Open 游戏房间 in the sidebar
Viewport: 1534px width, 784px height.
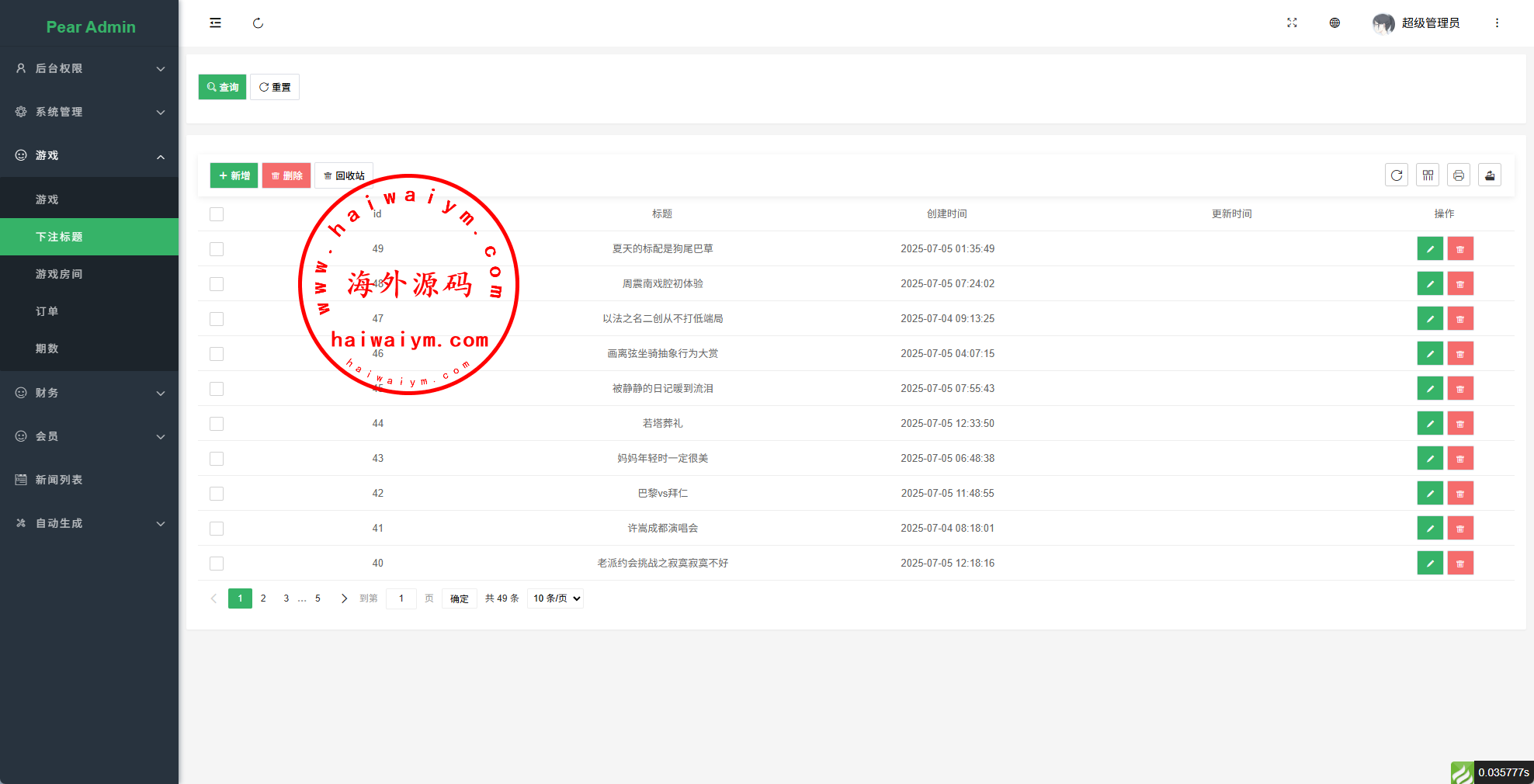tap(59, 274)
